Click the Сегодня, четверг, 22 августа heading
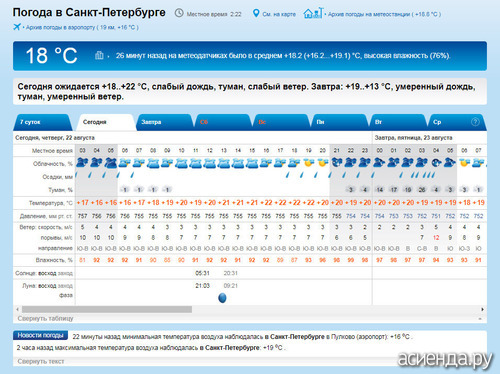The height and width of the screenshot is (374, 500). 55,138
